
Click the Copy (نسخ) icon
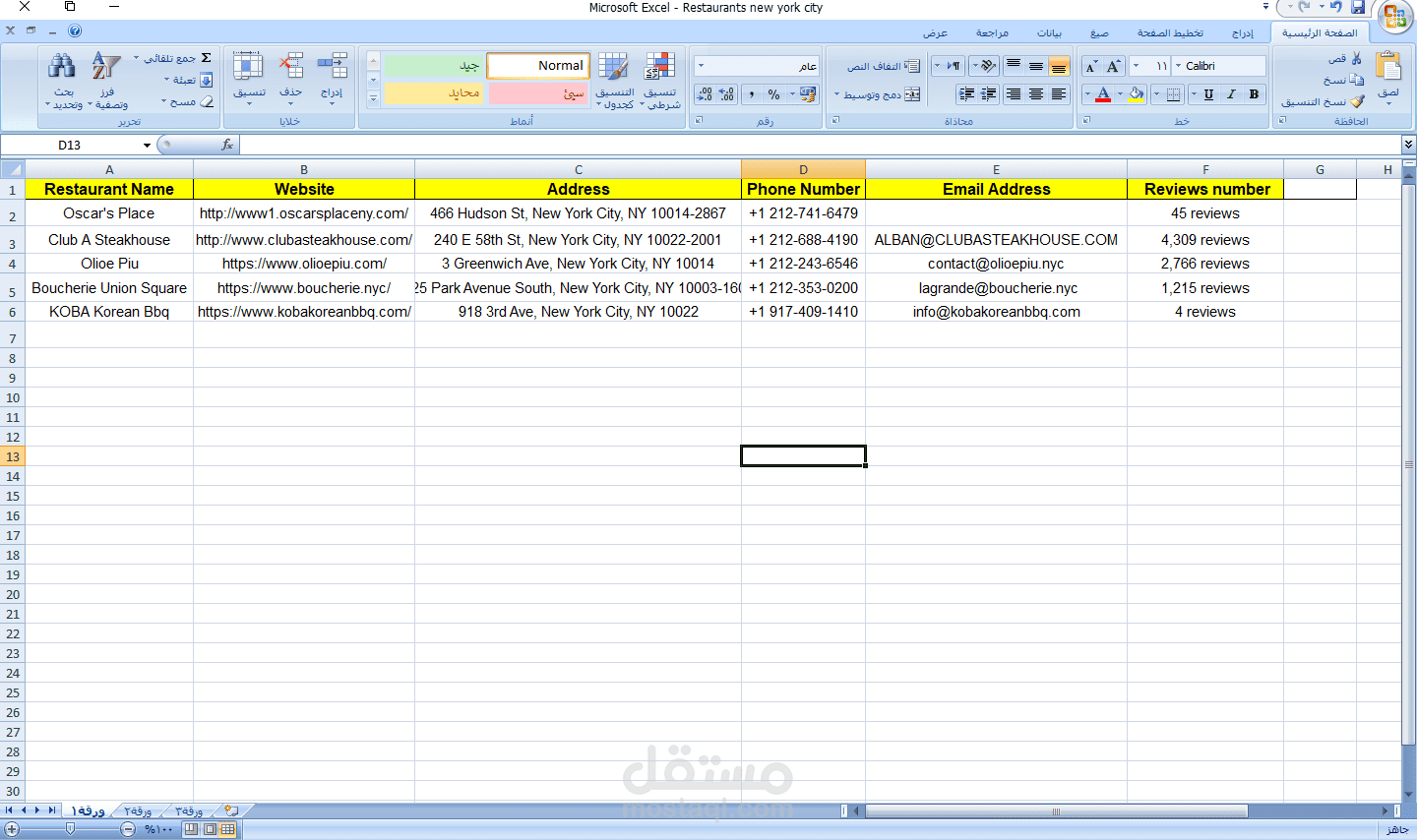point(1357,80)
